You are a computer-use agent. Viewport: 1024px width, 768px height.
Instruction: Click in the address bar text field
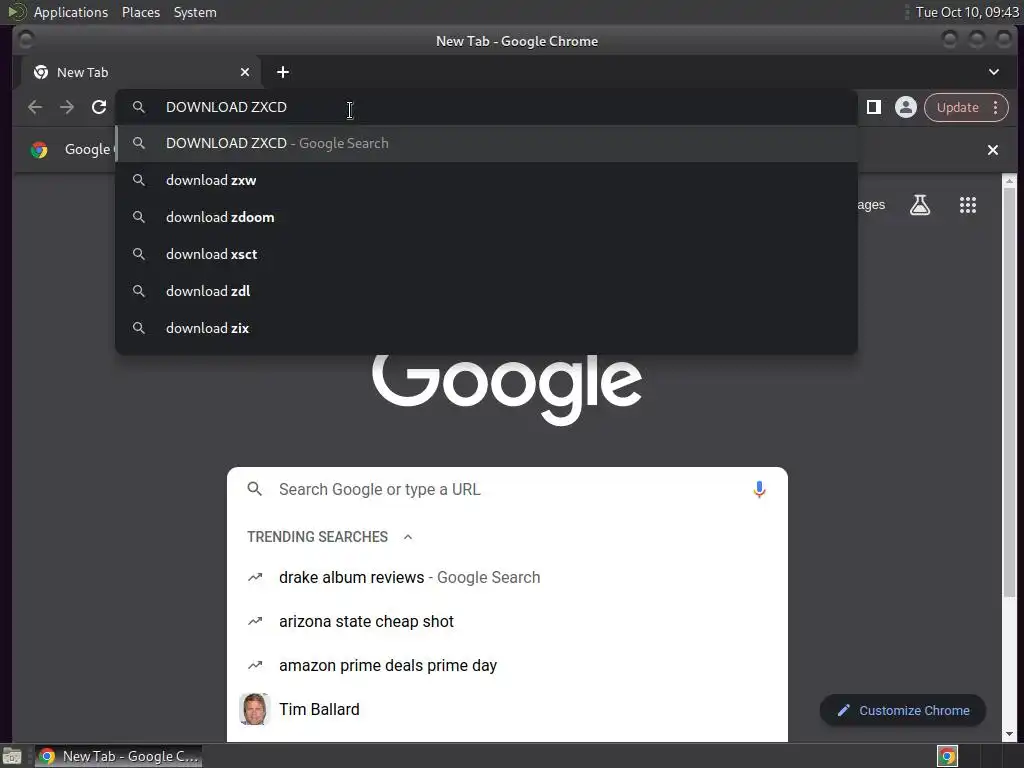(487, 107)
